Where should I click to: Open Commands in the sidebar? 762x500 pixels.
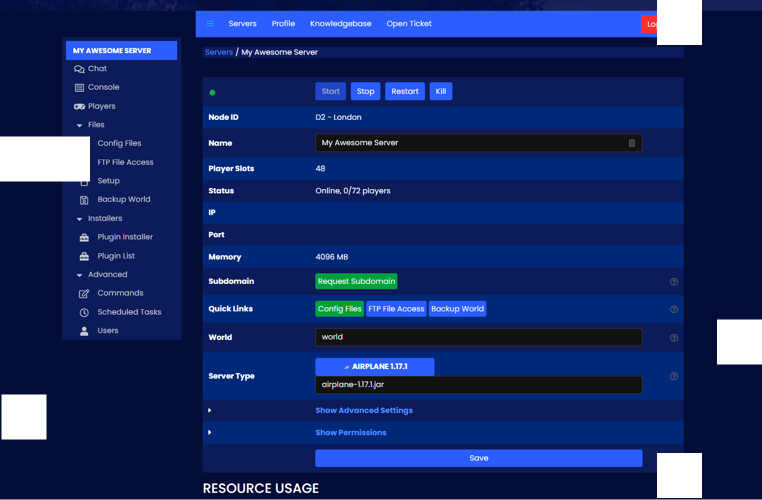[x=120, y=293]
